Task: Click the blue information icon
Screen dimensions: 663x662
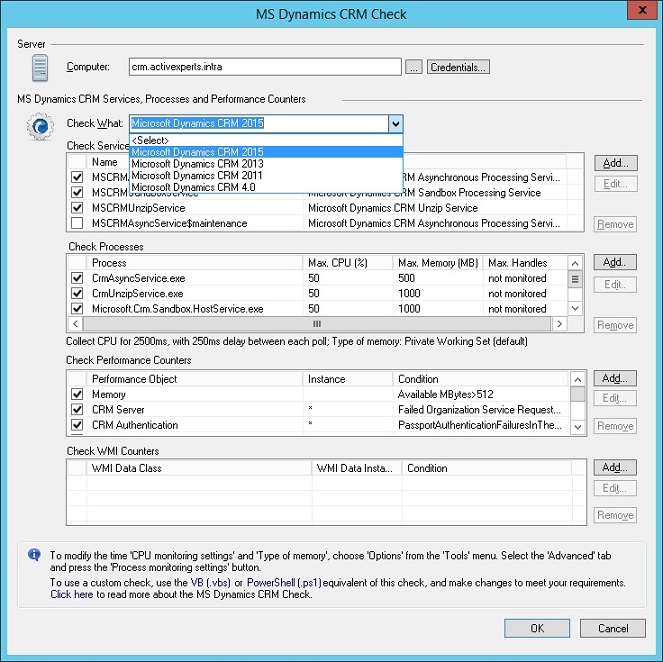Action: pyautogui.click(x=34, y=554)
